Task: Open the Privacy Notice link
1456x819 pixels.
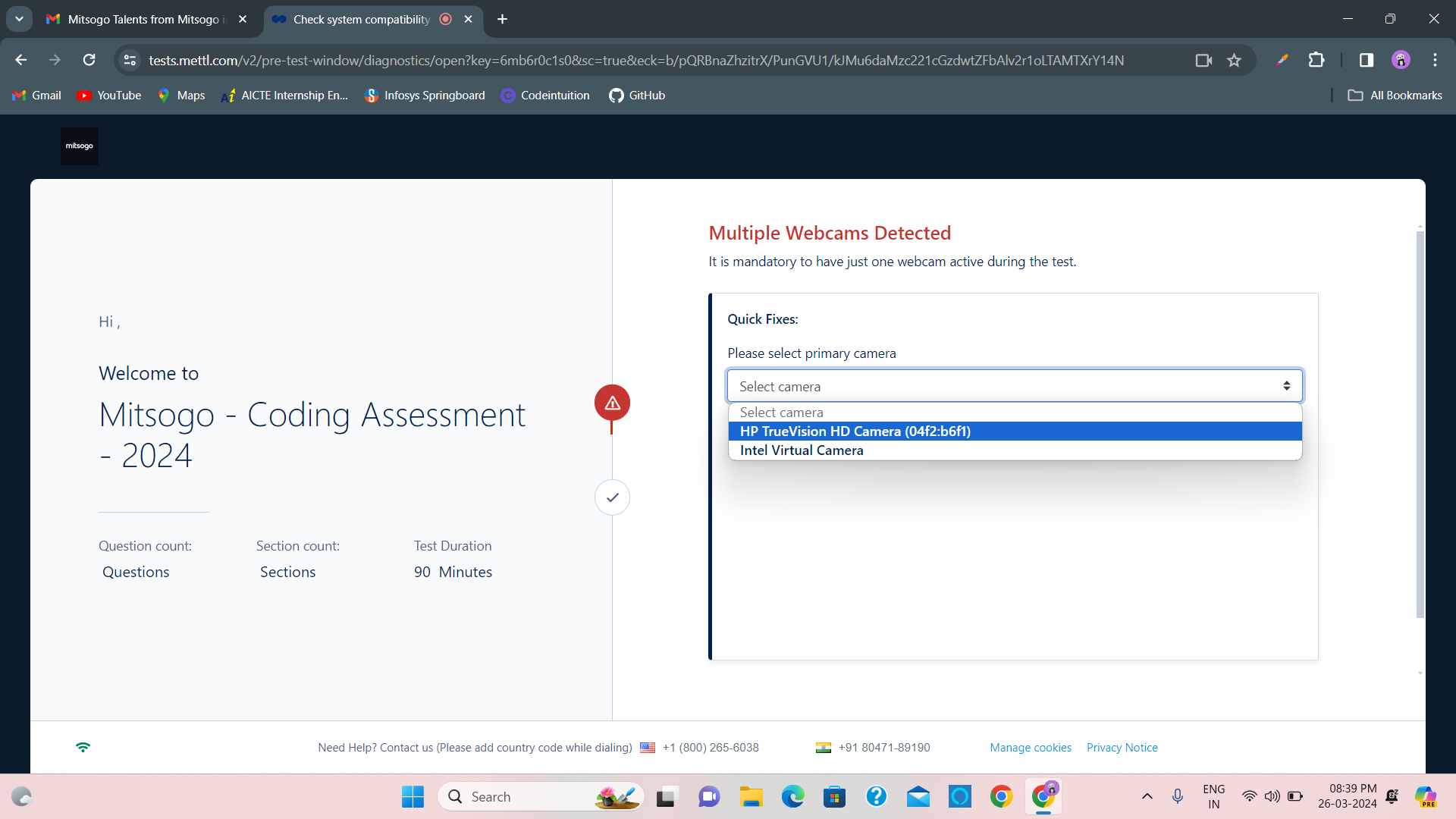Action: point(1122,748)
